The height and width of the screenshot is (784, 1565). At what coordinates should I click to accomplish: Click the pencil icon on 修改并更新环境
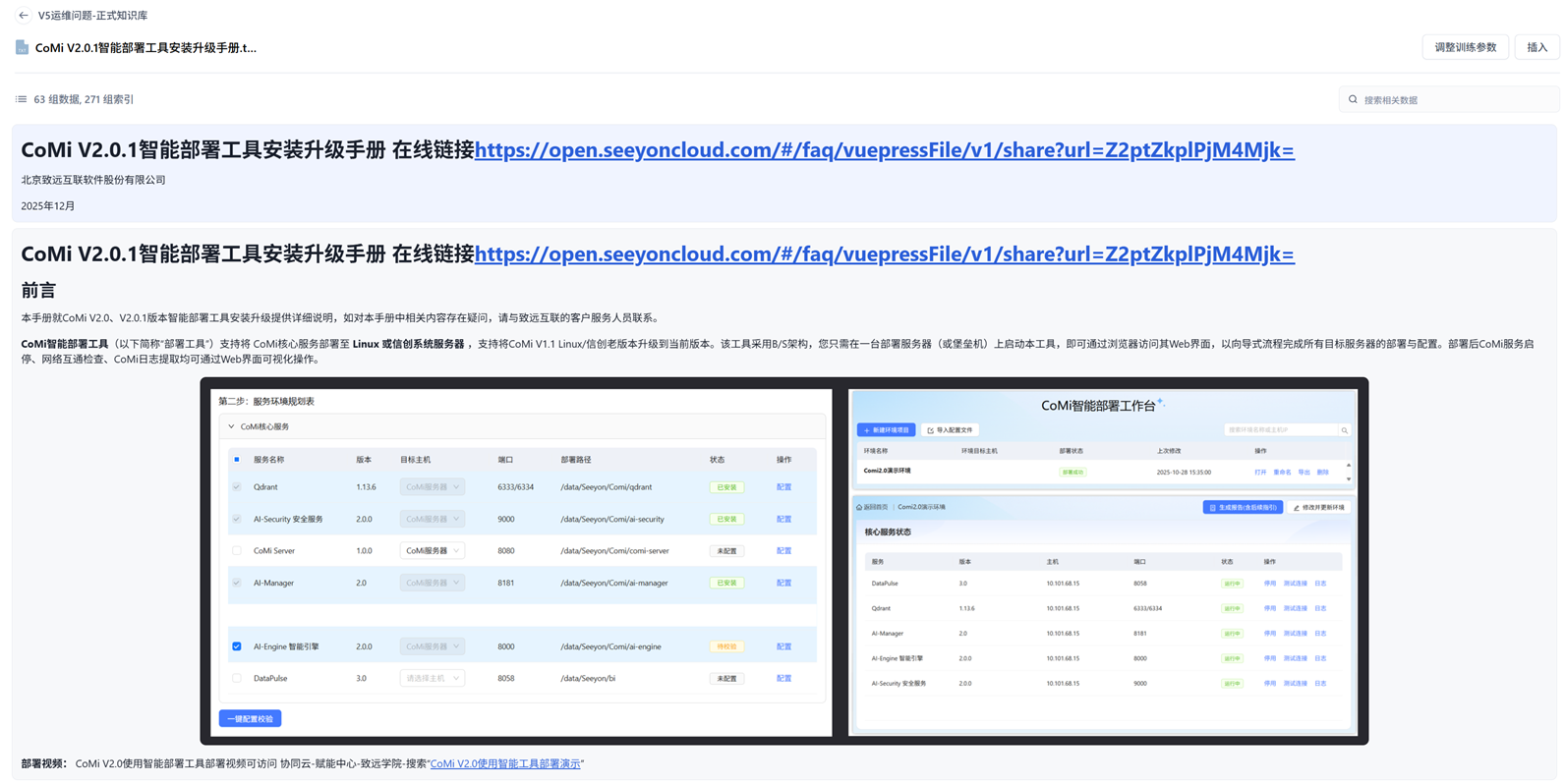(x=1297, y=508)
